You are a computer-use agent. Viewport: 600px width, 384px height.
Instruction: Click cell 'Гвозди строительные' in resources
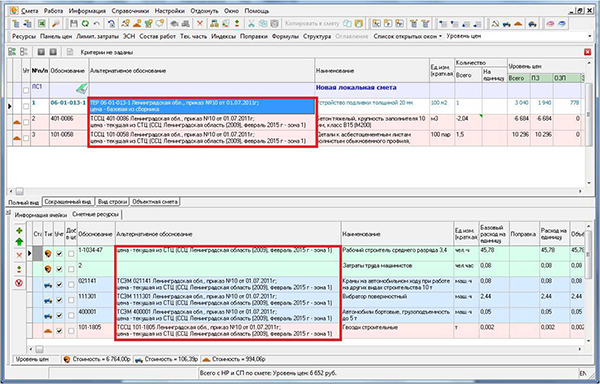click(x=397, y=331)
